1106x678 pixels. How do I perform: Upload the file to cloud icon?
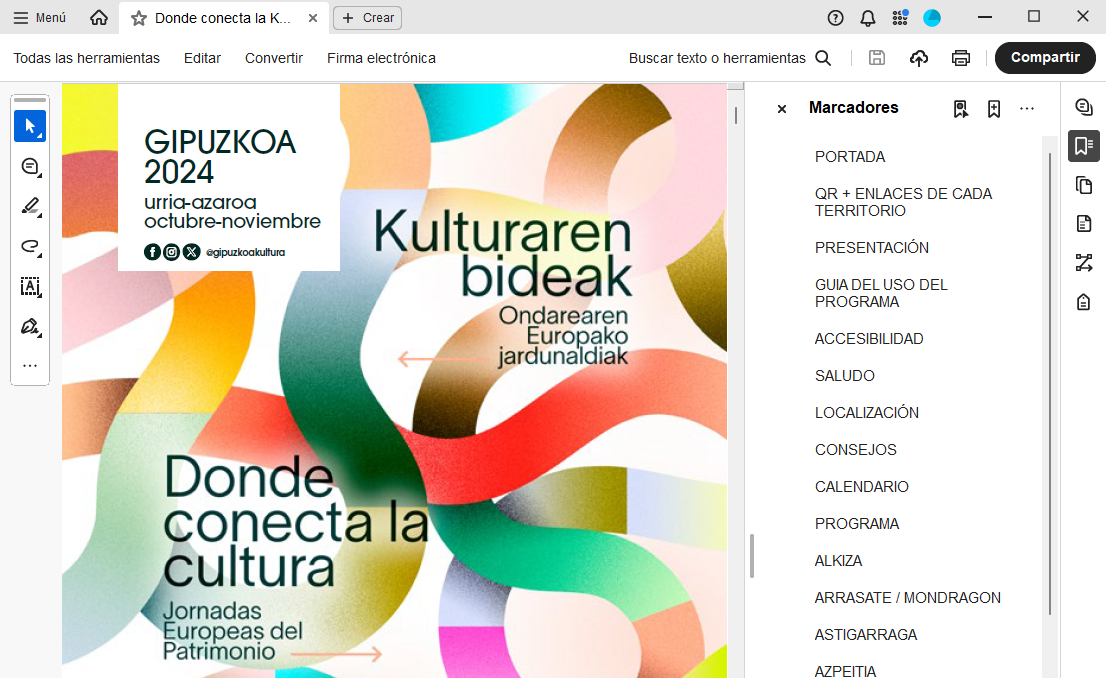click(918, 58)
